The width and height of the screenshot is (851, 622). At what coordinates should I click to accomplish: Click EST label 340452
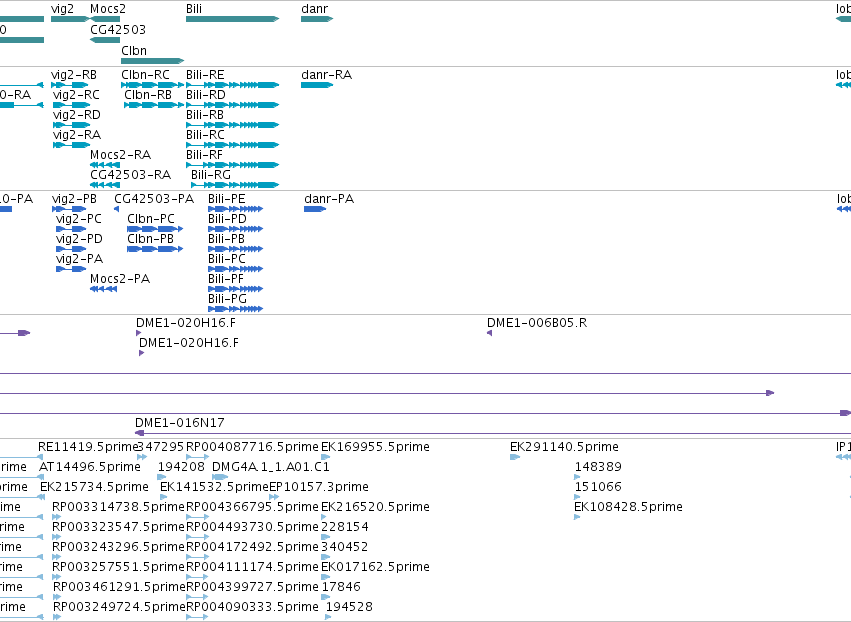[345, 547]
